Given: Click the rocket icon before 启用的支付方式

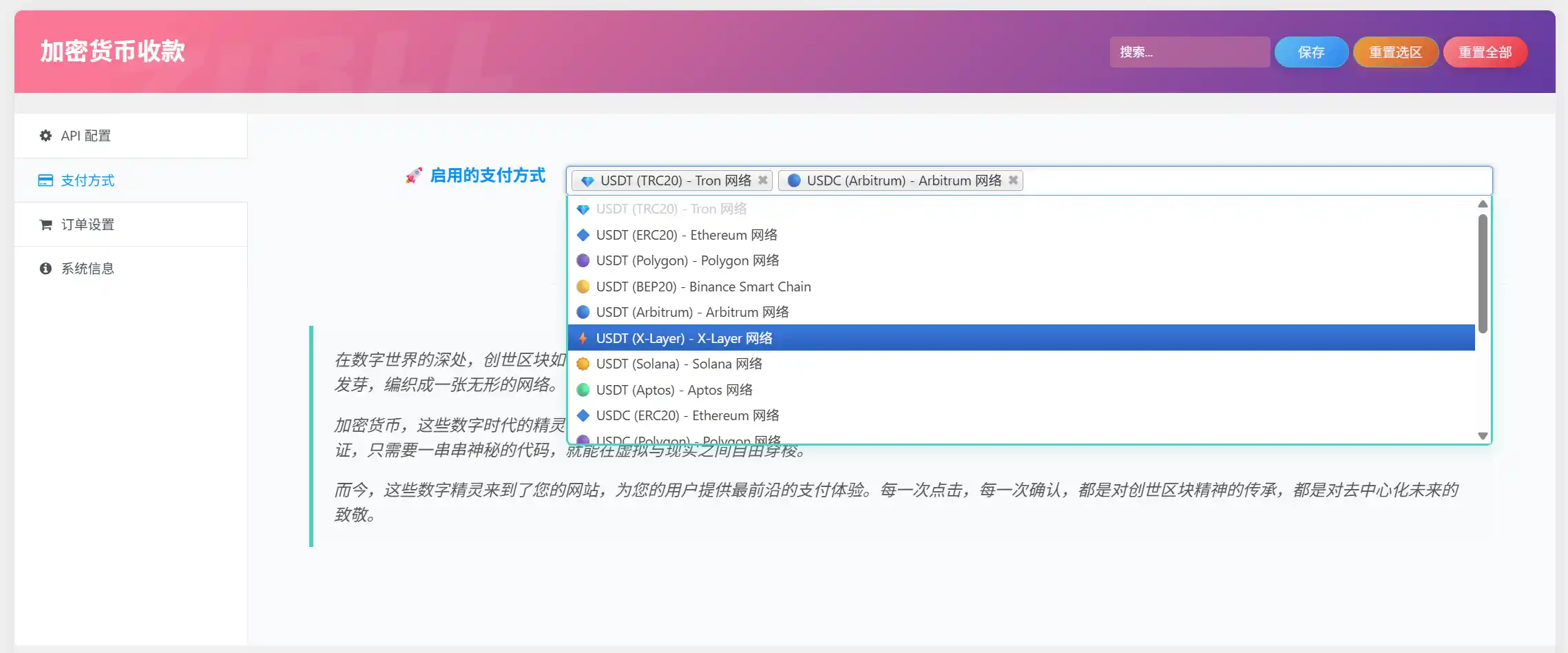Looking at the screenshot, I should tap(413, 176).
